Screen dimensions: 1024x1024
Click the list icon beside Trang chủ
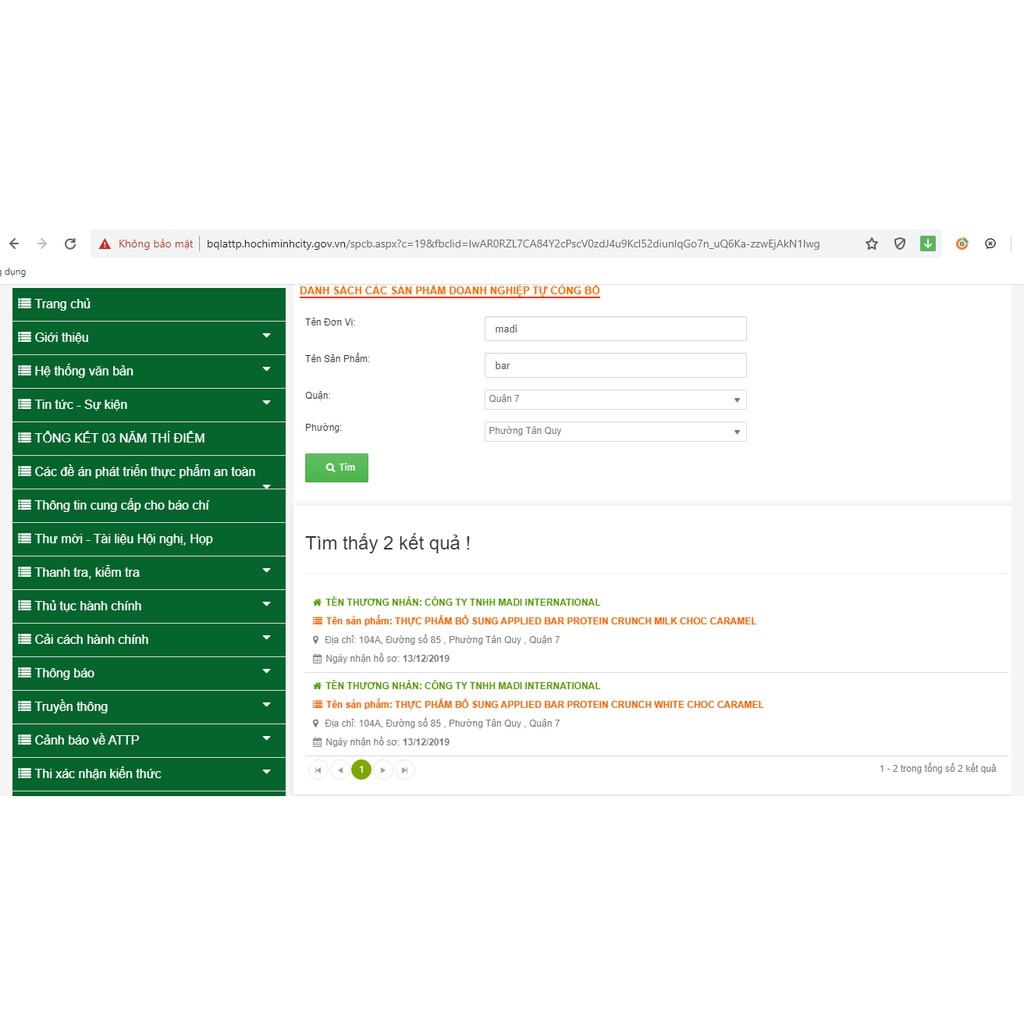[25, 303]
